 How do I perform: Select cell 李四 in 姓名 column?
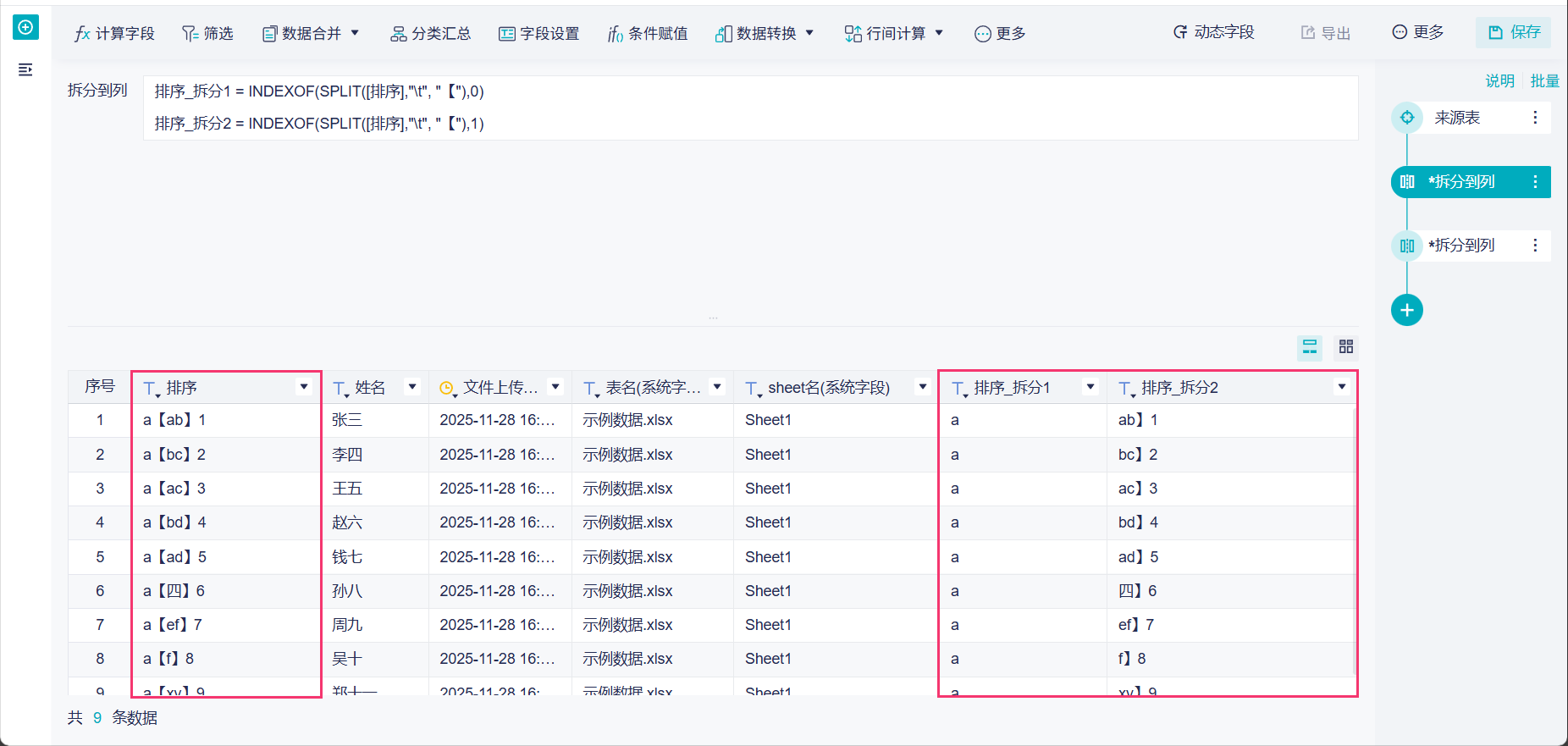(x=375, y=455)
